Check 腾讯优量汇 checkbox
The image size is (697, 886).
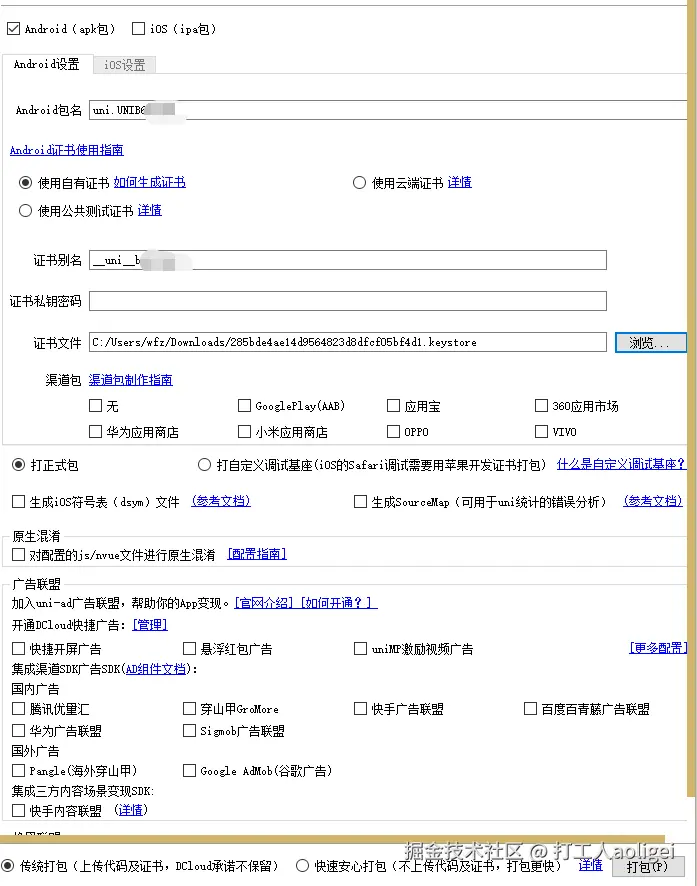tap(19, 709)
